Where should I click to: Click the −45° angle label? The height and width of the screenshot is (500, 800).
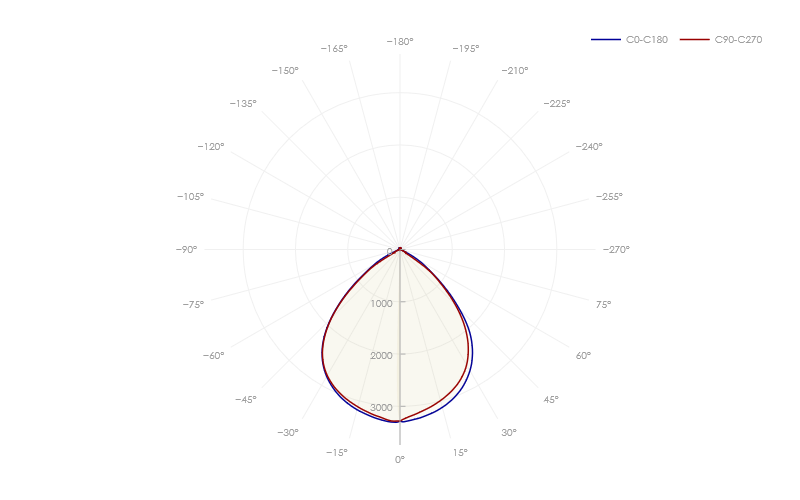[246, 399]
